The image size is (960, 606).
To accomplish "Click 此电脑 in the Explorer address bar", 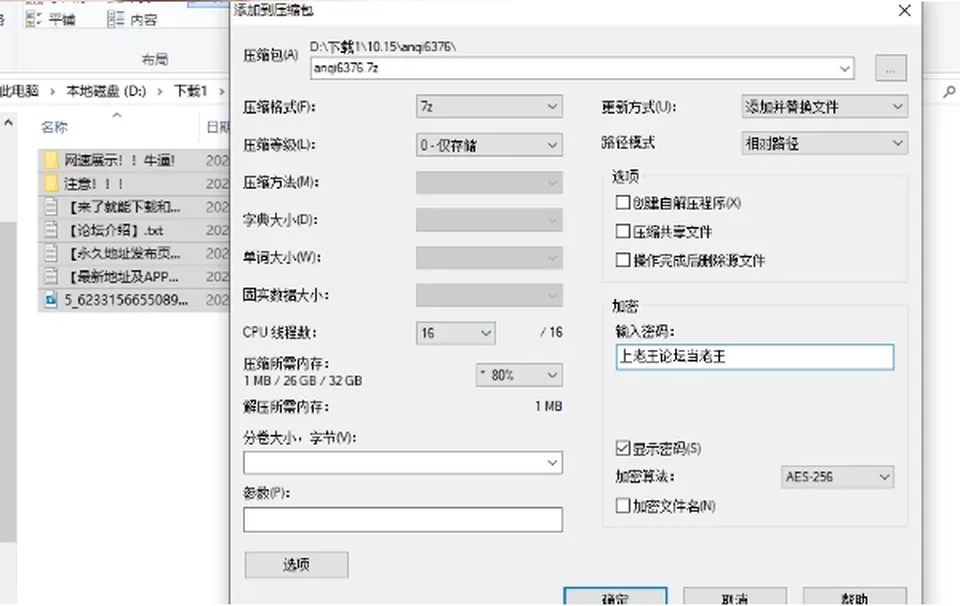I will click(18, 92).
